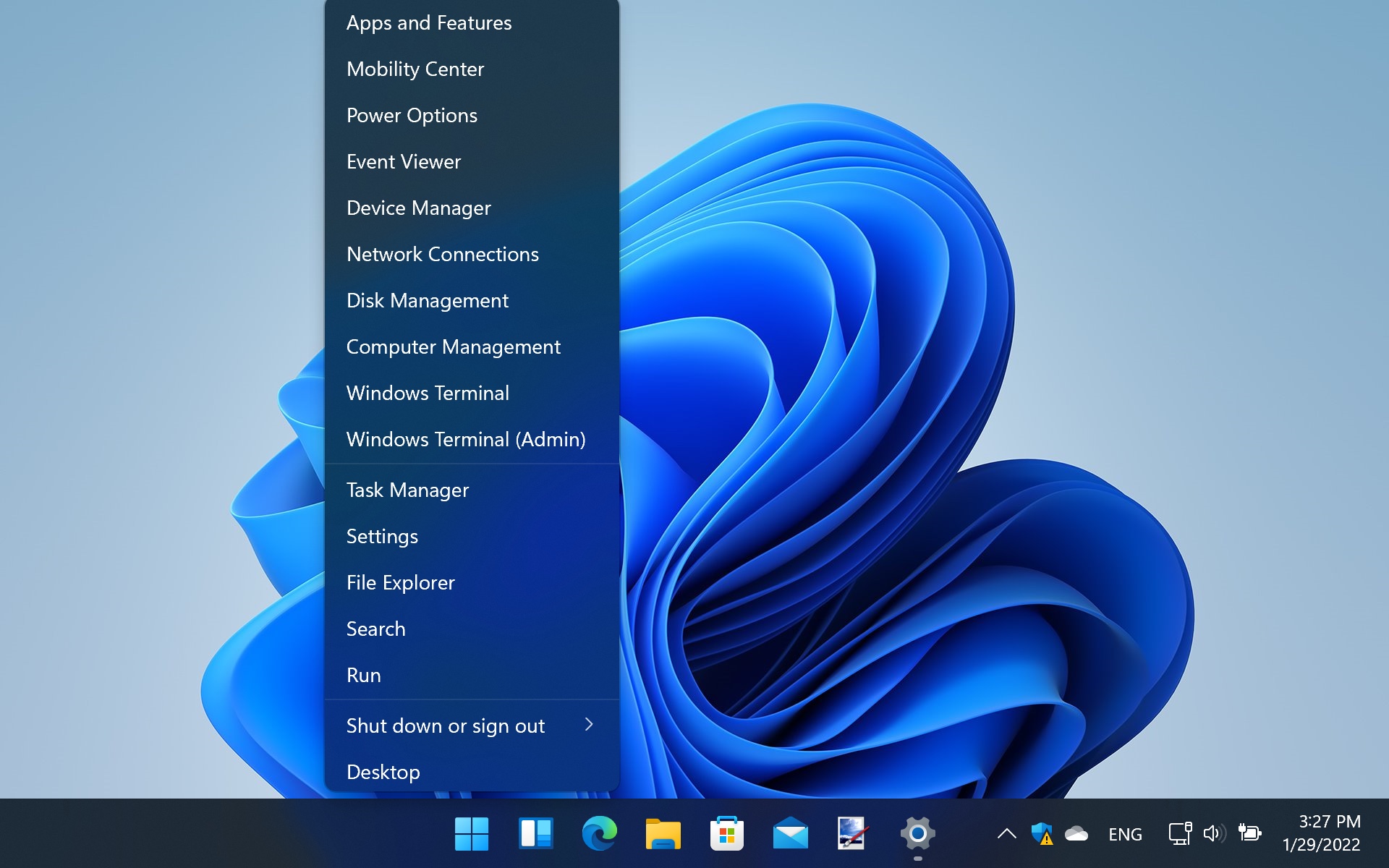1389x868 pixels.
Task: Select Desktop from context menu
Action: pyautogui.click(x=382, y=771)
